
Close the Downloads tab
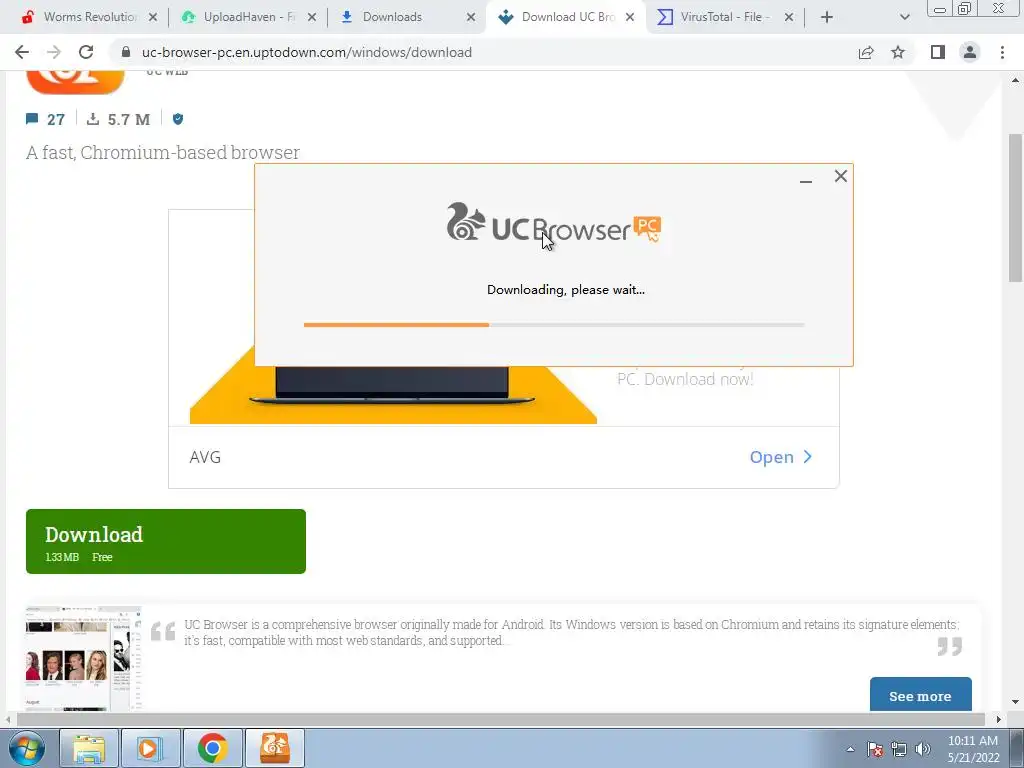pyautogui.click(x=471, y=18)
